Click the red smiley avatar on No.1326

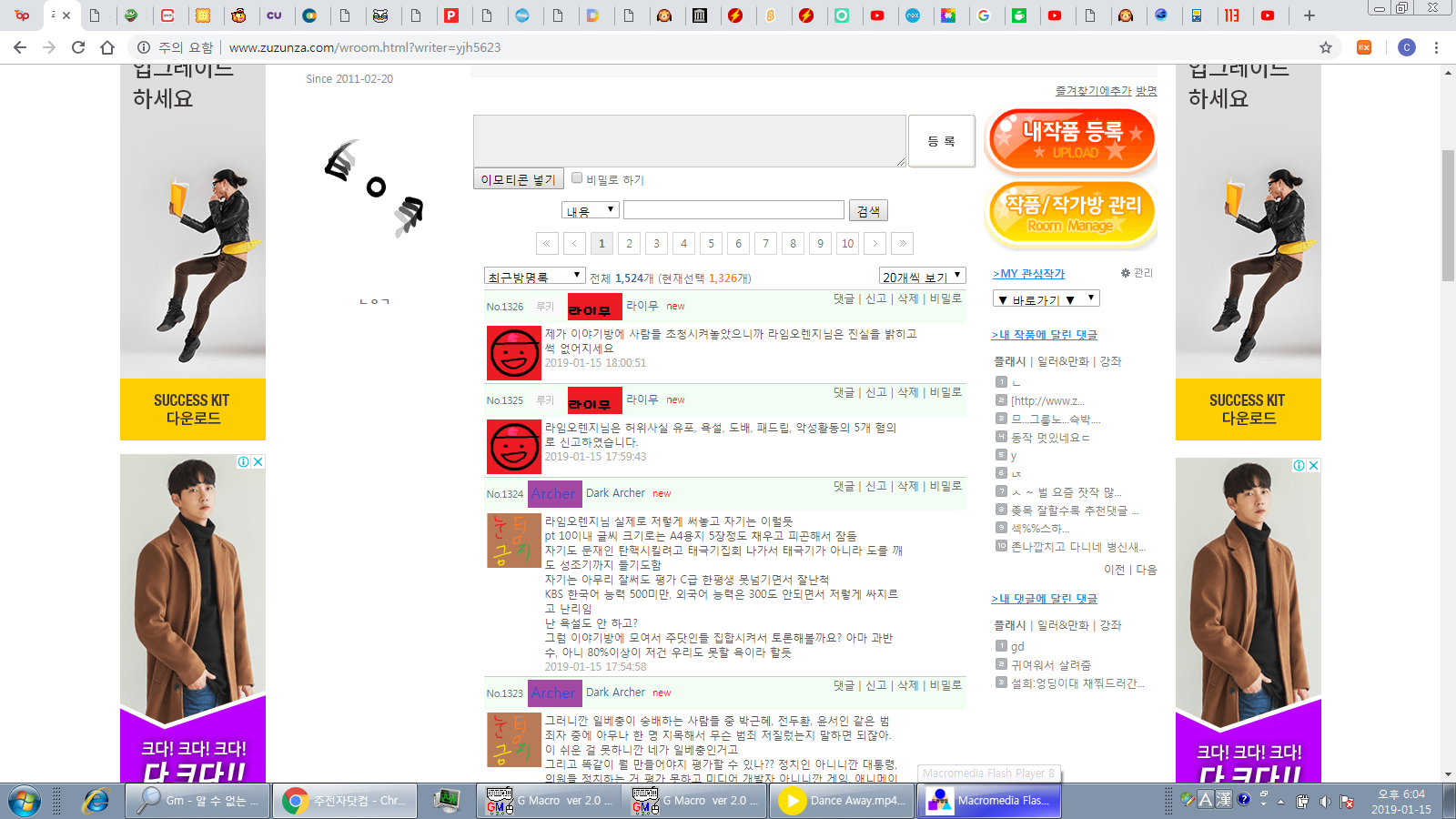point(513,353)
